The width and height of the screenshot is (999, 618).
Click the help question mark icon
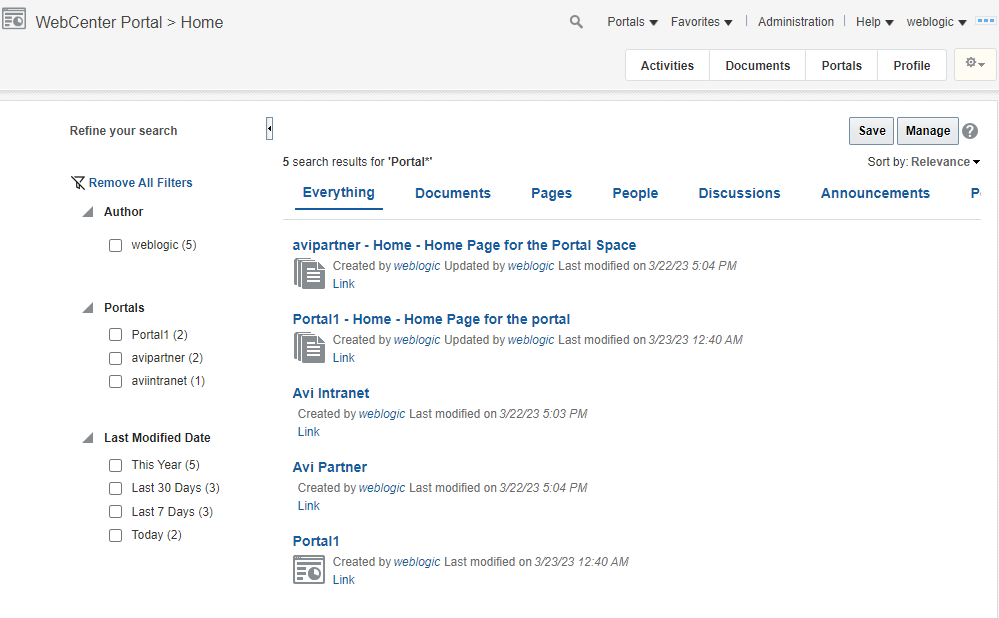click(970, 131)
